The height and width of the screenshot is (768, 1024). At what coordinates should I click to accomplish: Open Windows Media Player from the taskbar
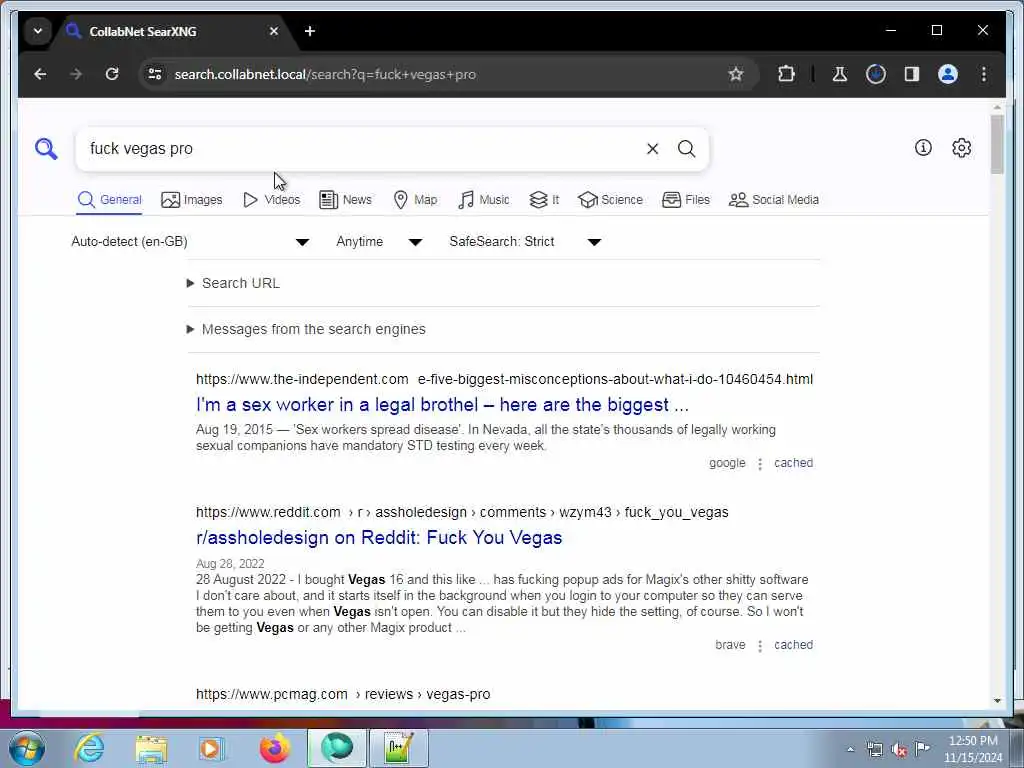pyautogui.click(x=212, y=748)
